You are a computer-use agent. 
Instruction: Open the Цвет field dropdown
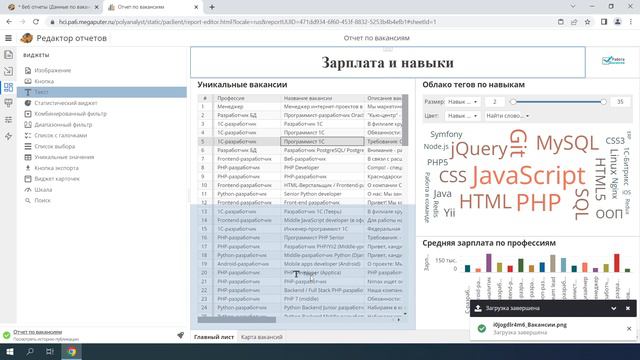click(x=462, y=116)
